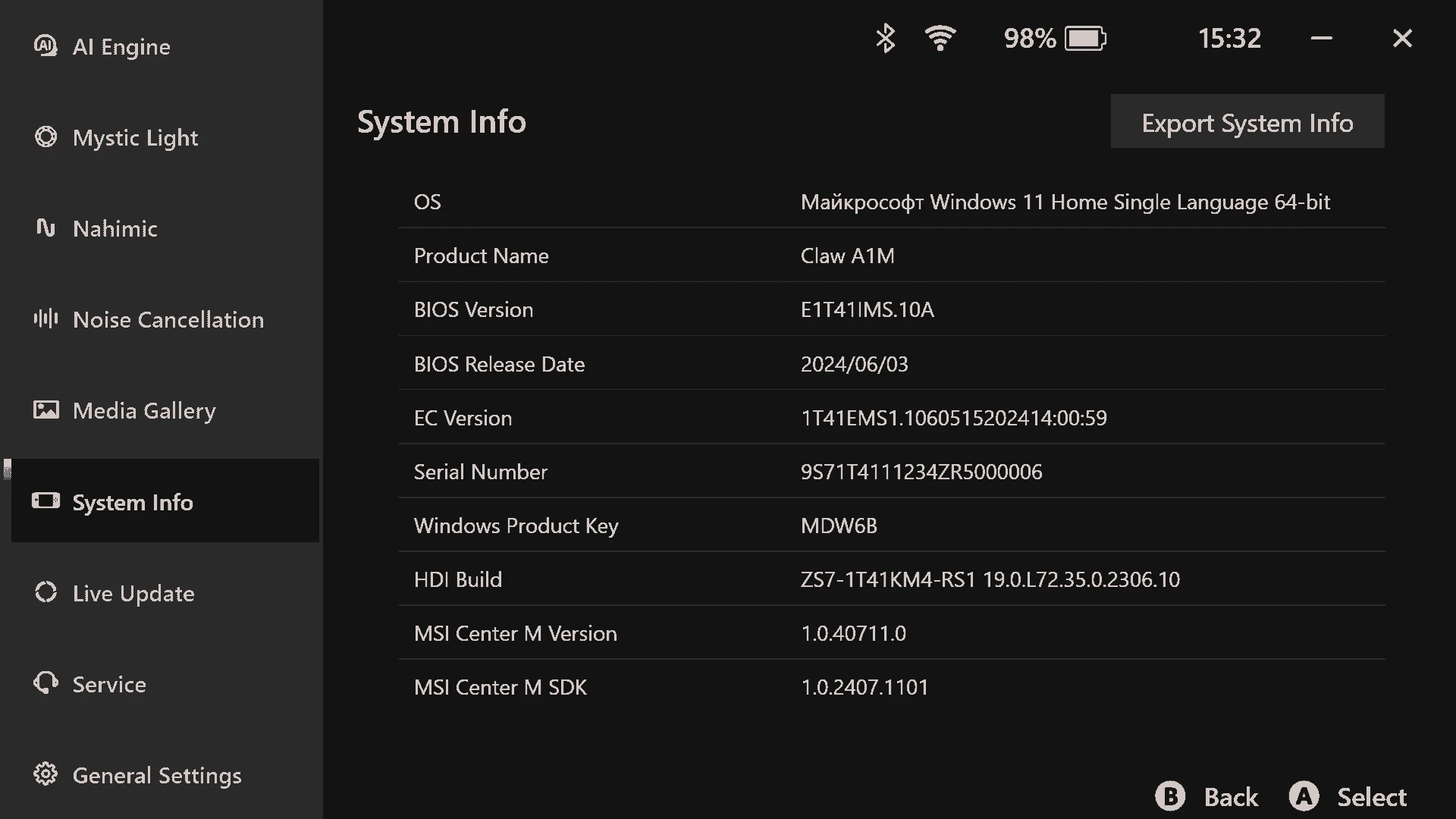Click the Windows 11 Home Single Language value
Screen dimensions: 1456x819
point(1065,202)
